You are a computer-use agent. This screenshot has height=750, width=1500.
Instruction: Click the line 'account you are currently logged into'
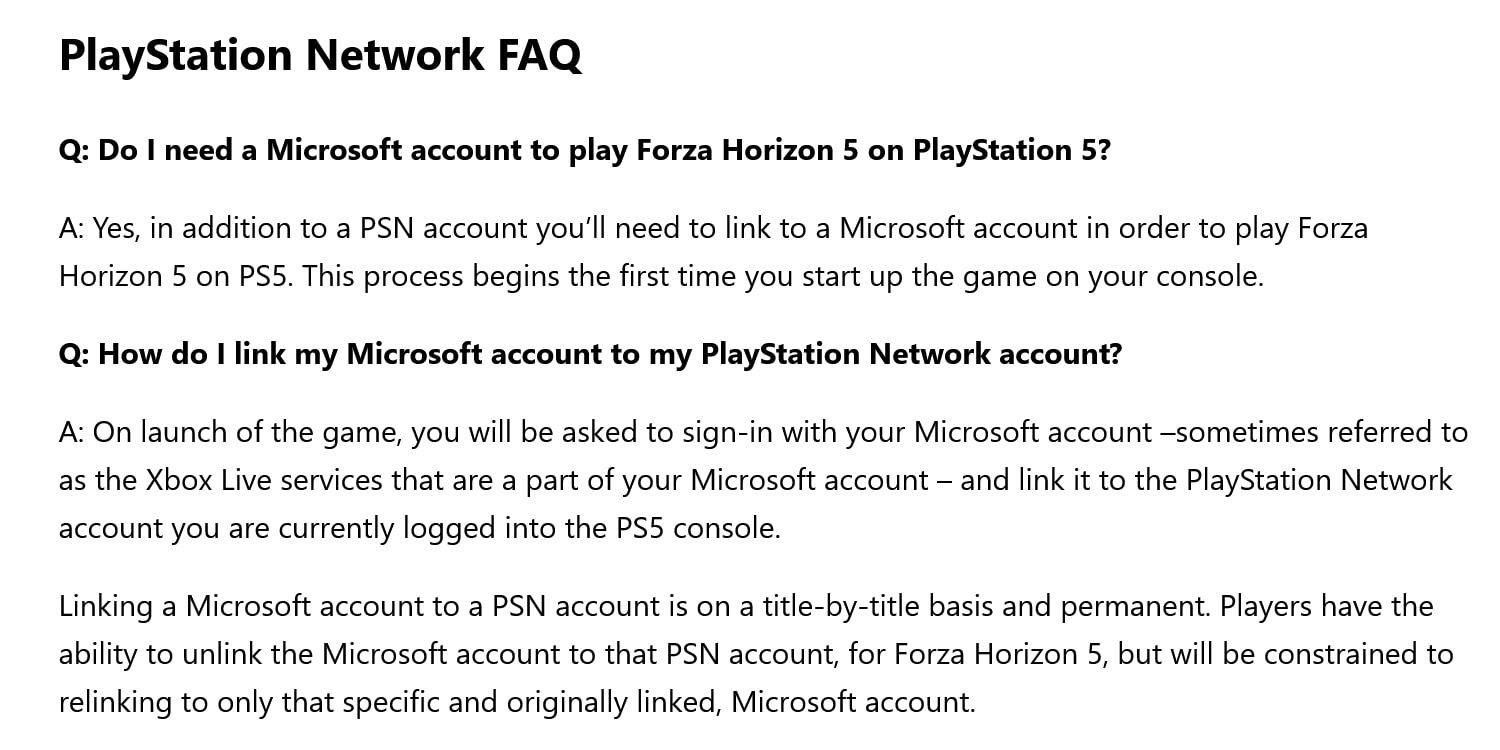[x=420, y=529]
